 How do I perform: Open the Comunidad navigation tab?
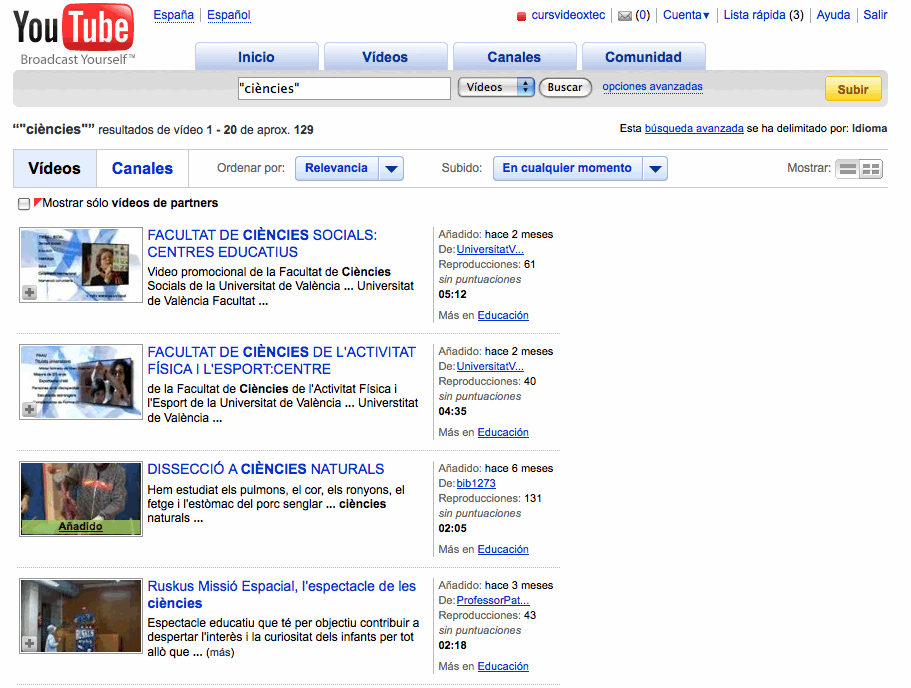[x=643, y=57]
